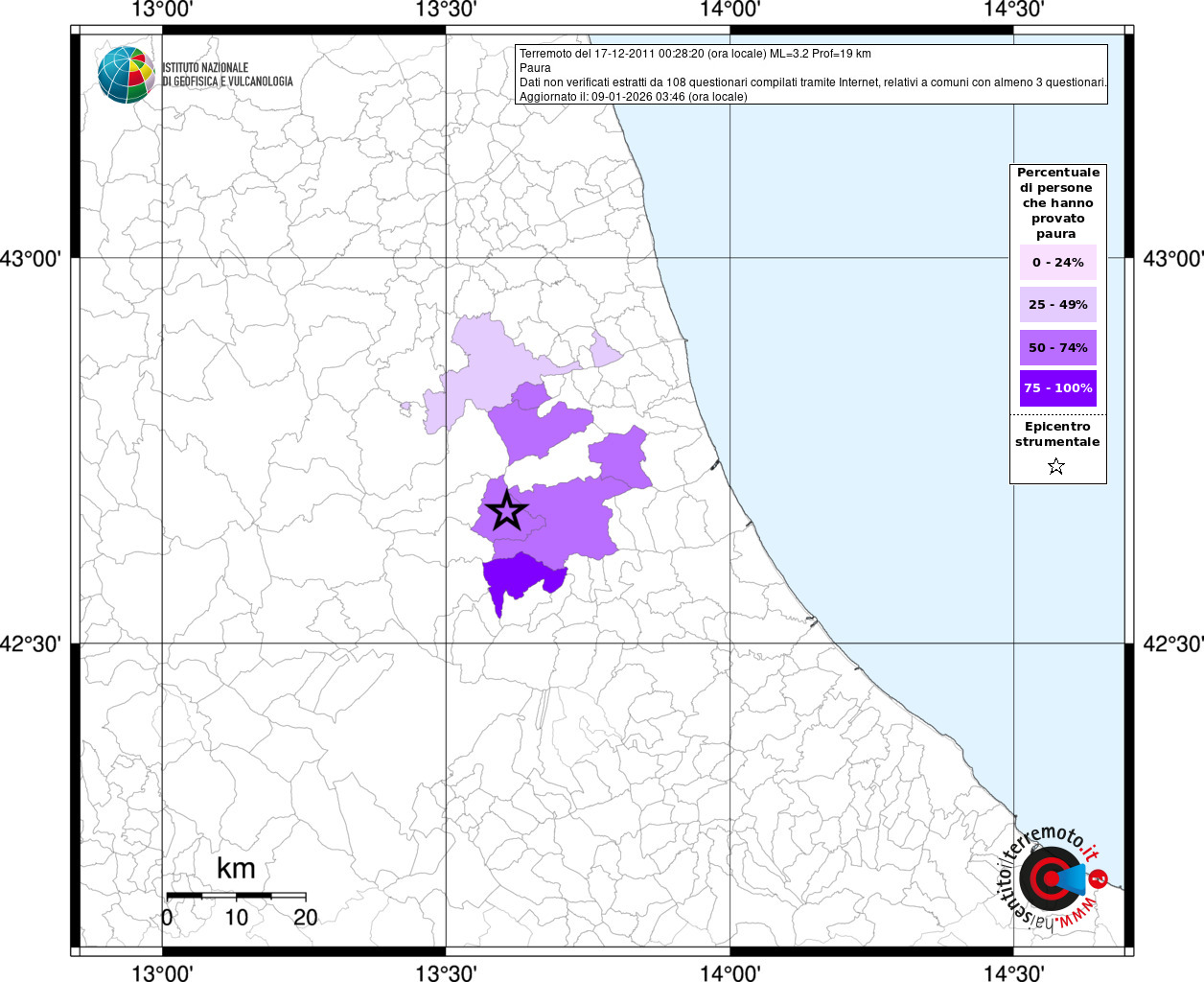
Task: Click the 'Percentuale di persone' legend heading
Action: (x=1057, y=202)
